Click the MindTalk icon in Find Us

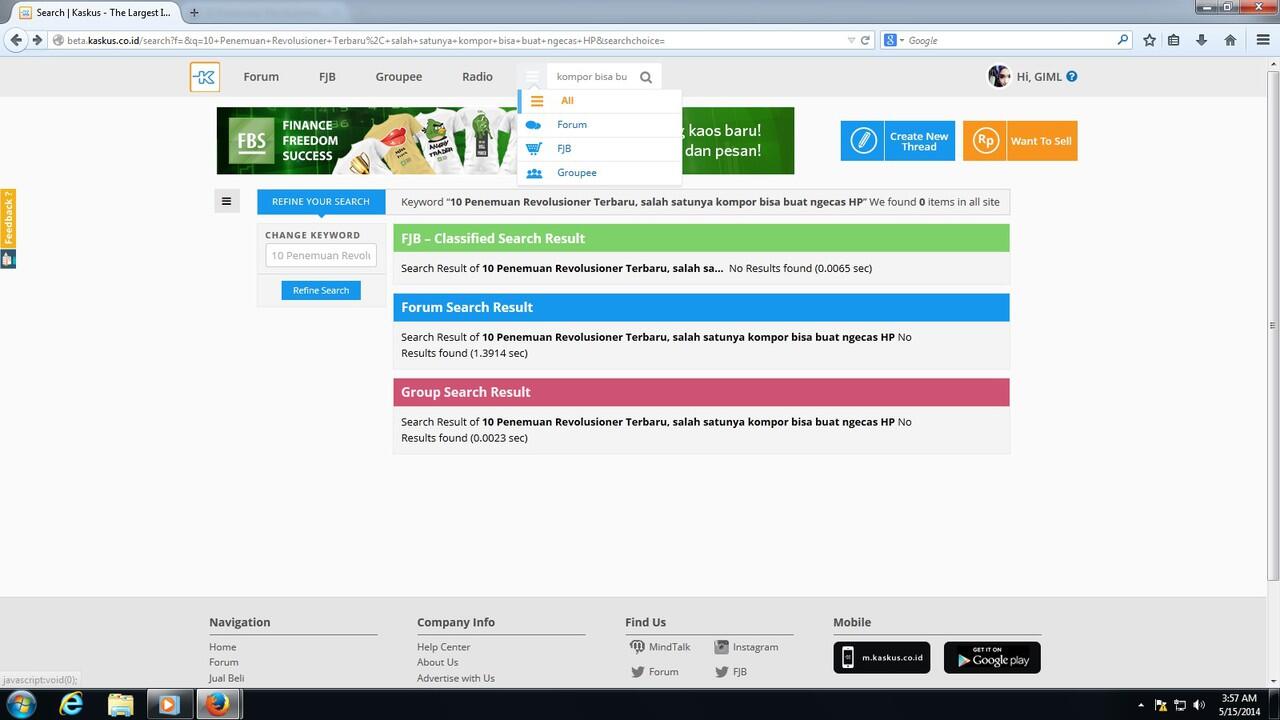pos(637,647)
